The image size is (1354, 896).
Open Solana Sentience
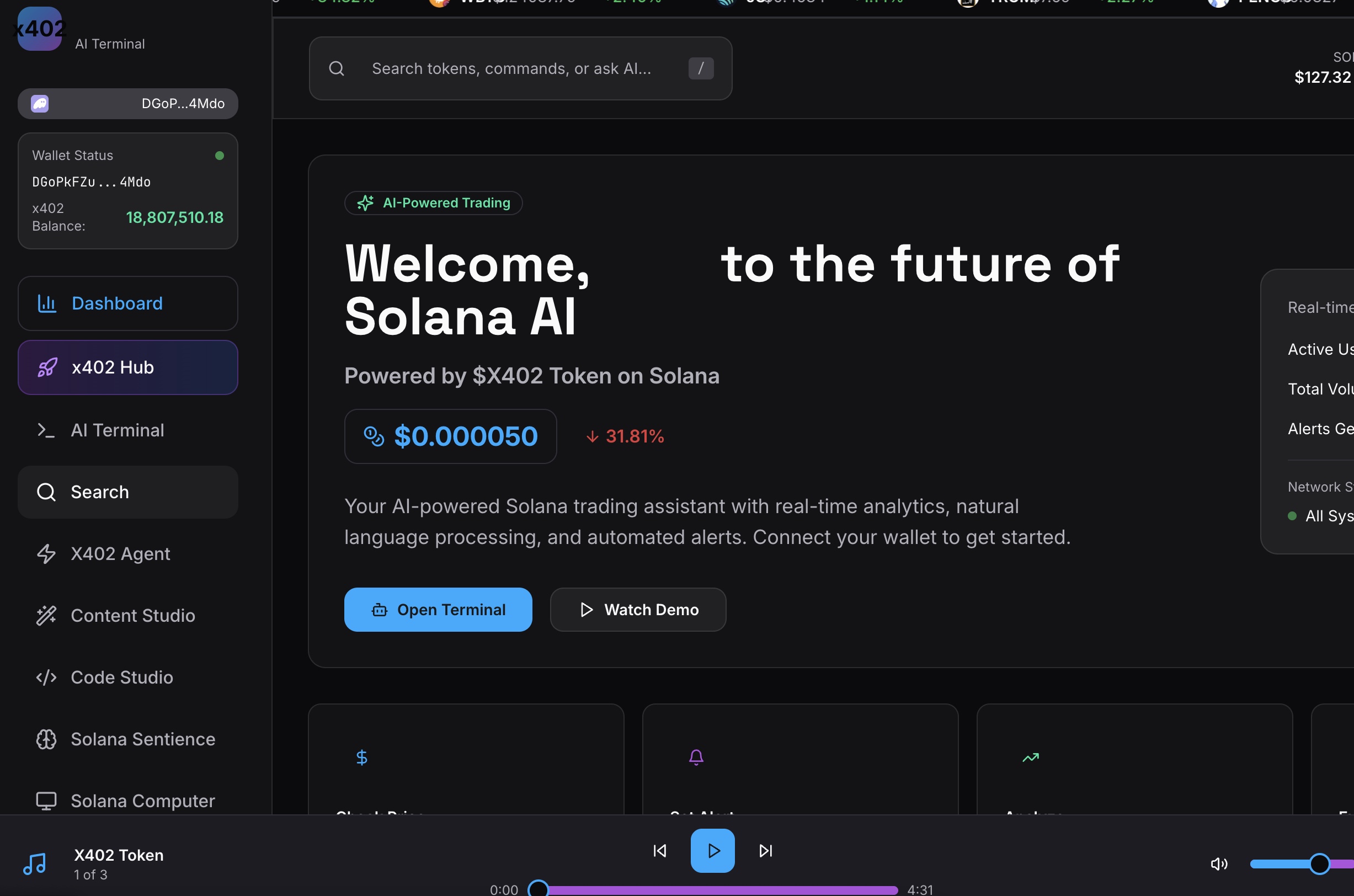[x=127, y=739]
